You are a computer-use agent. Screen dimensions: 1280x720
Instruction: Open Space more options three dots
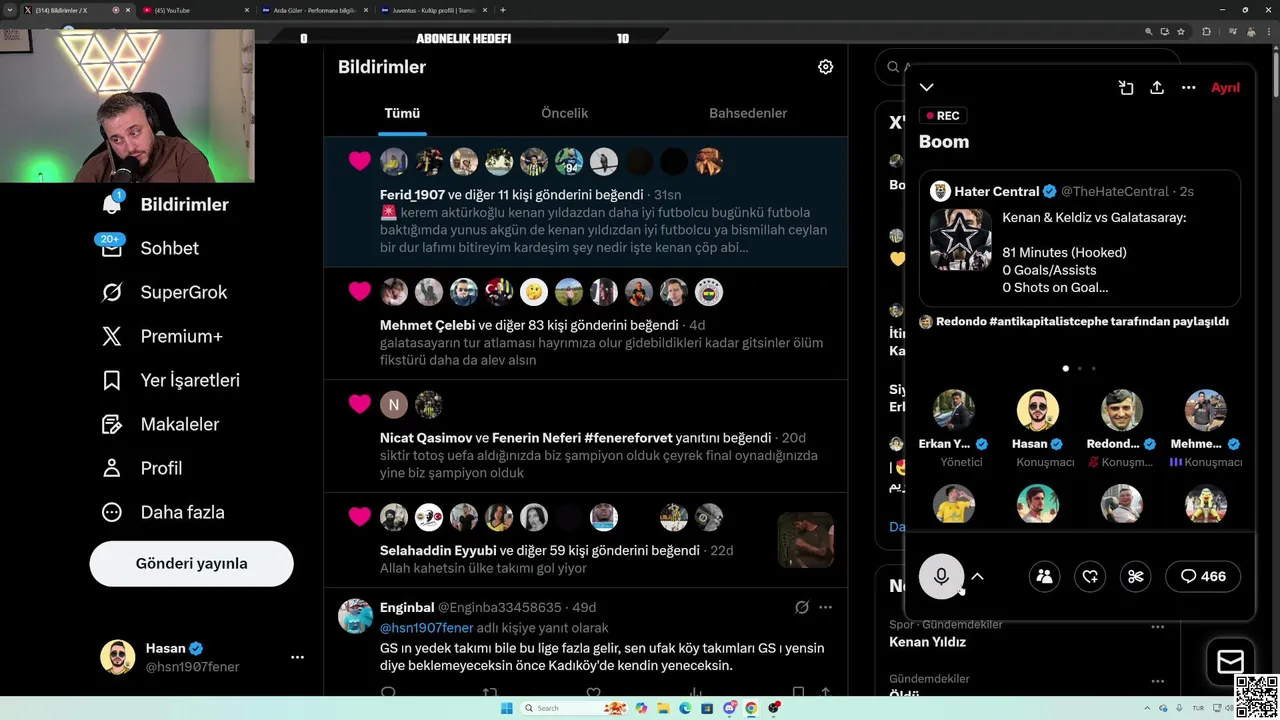[x=1188, y=88]
